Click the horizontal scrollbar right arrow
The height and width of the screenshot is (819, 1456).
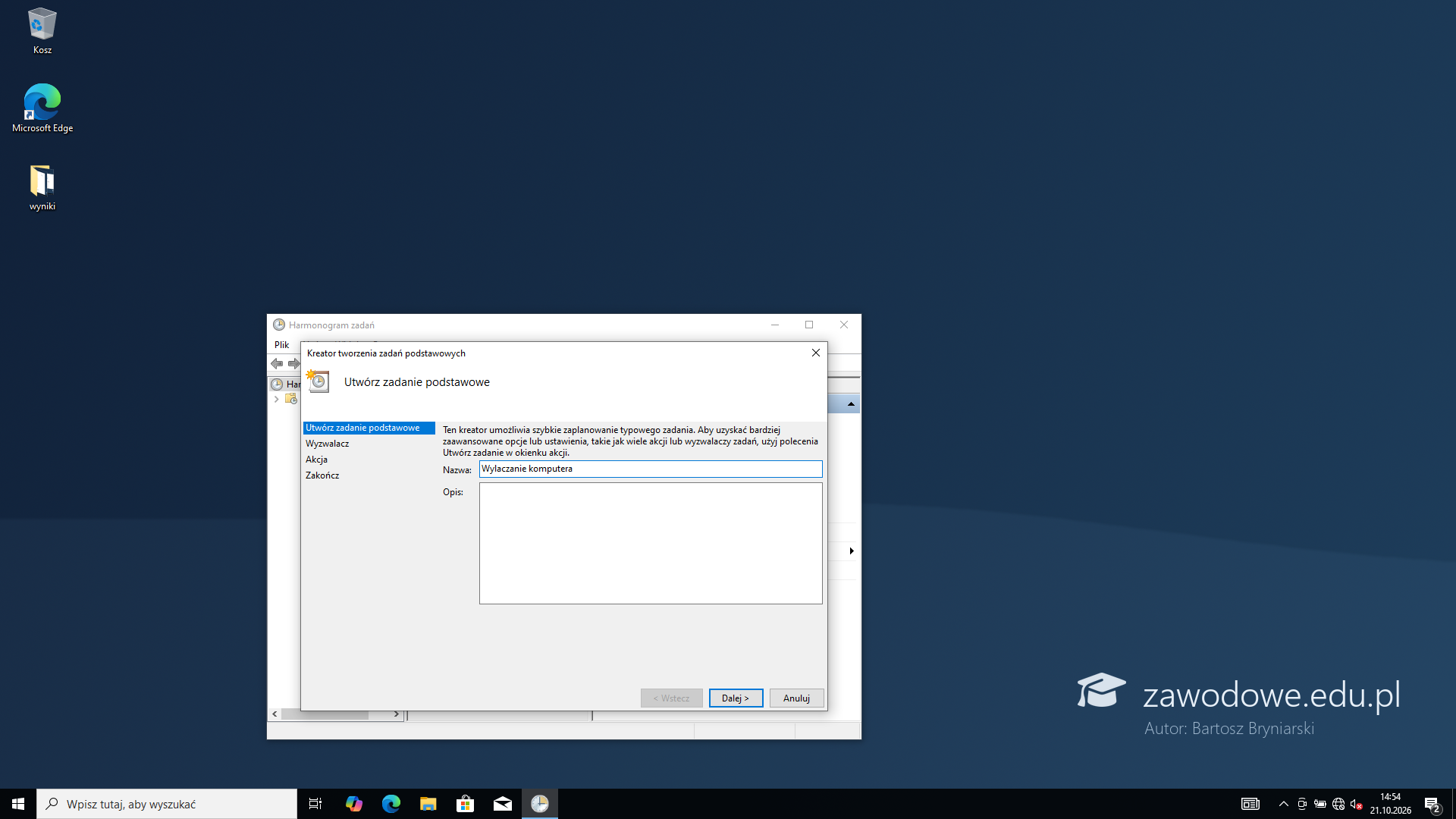396,714
